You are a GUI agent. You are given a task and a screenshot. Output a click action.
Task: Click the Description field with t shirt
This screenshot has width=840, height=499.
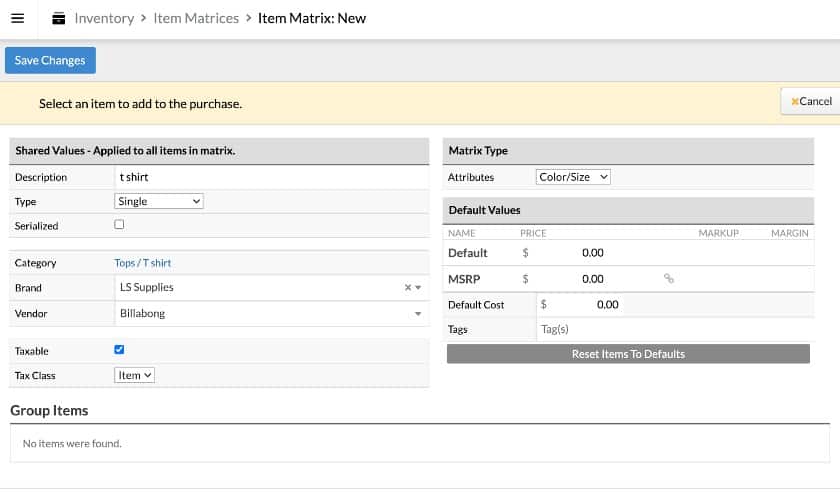pos(271,177)
